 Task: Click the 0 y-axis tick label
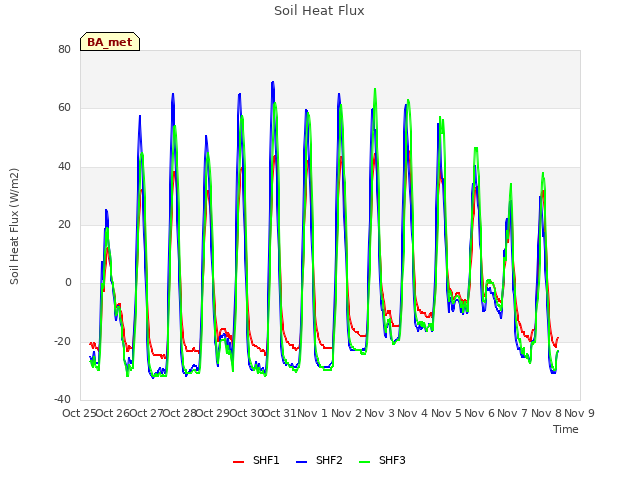coord(68,282)
